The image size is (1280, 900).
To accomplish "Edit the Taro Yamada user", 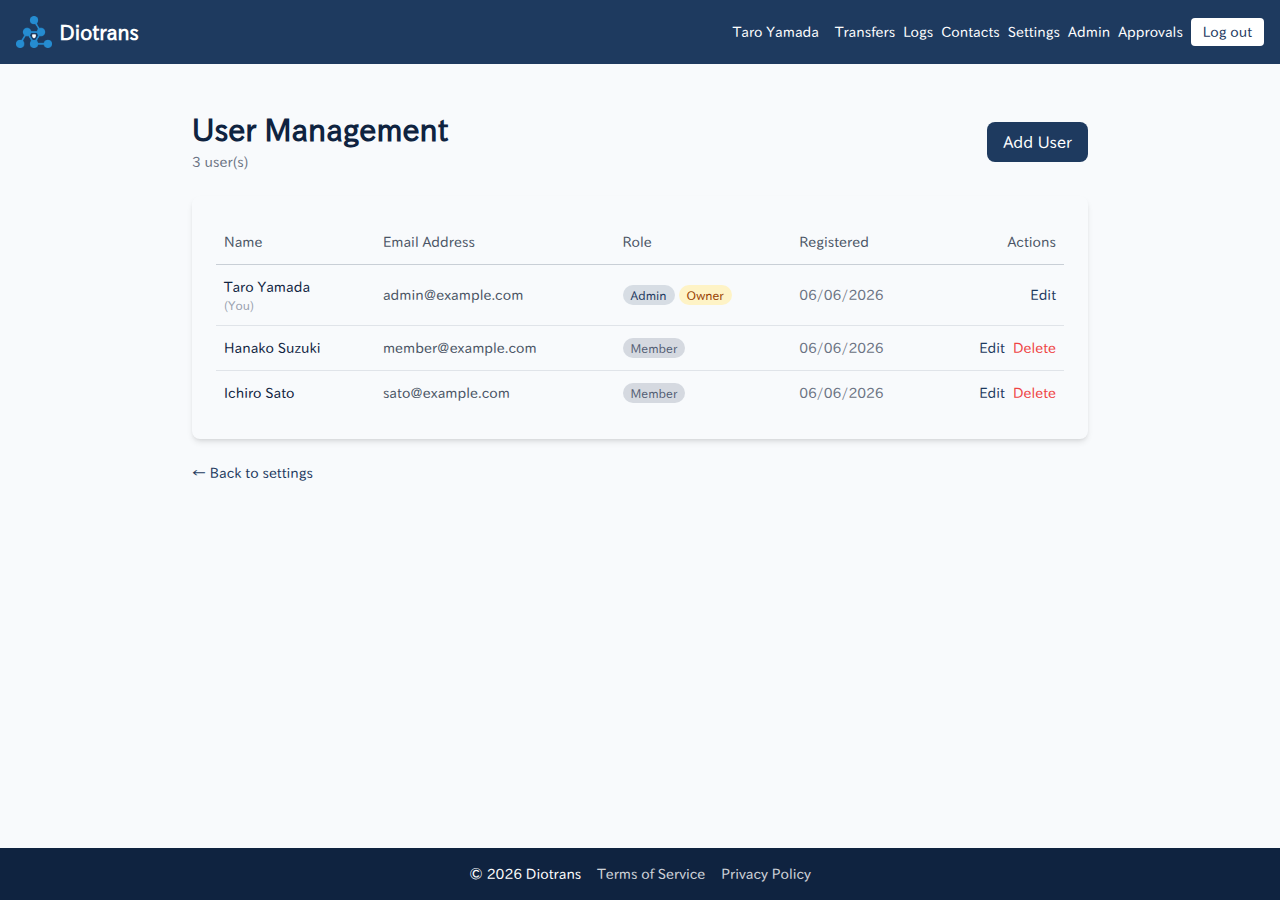I will pyautogui.click(x=1043, y=295).
